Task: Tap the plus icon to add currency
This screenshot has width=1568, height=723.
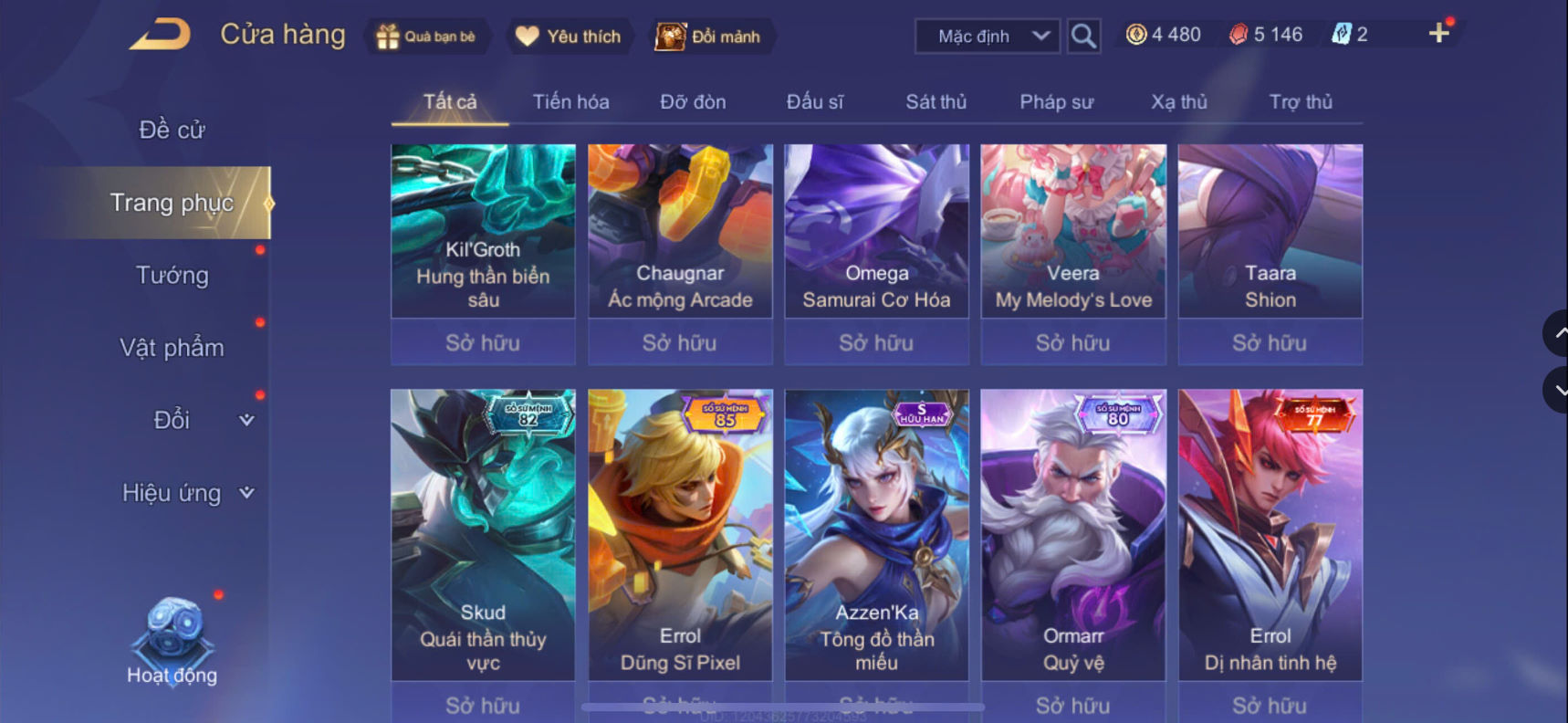Action: [x=1438, y=34]
